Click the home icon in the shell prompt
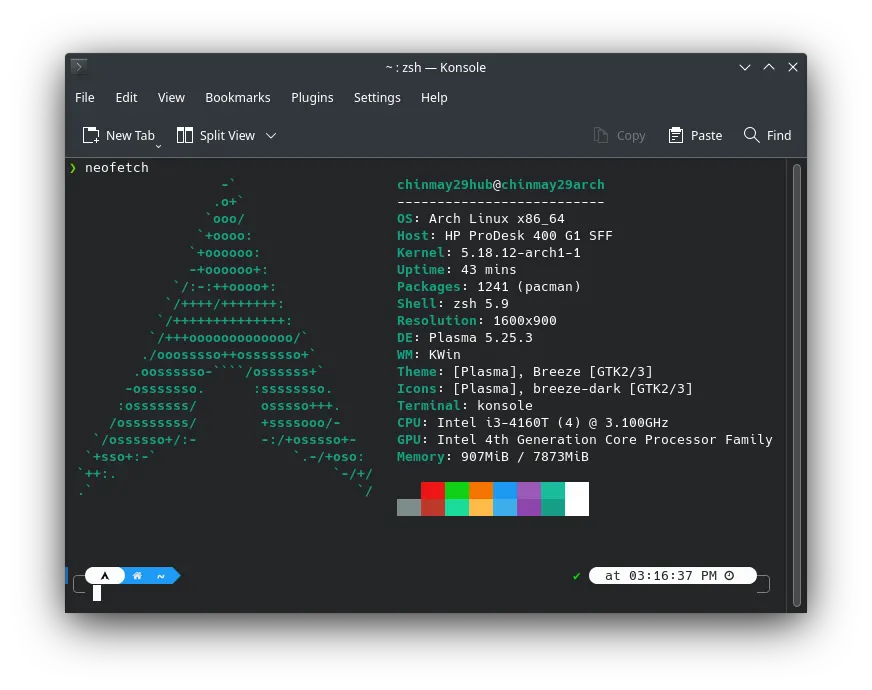Screen dimensions: 872x690 tap(137, 575)
